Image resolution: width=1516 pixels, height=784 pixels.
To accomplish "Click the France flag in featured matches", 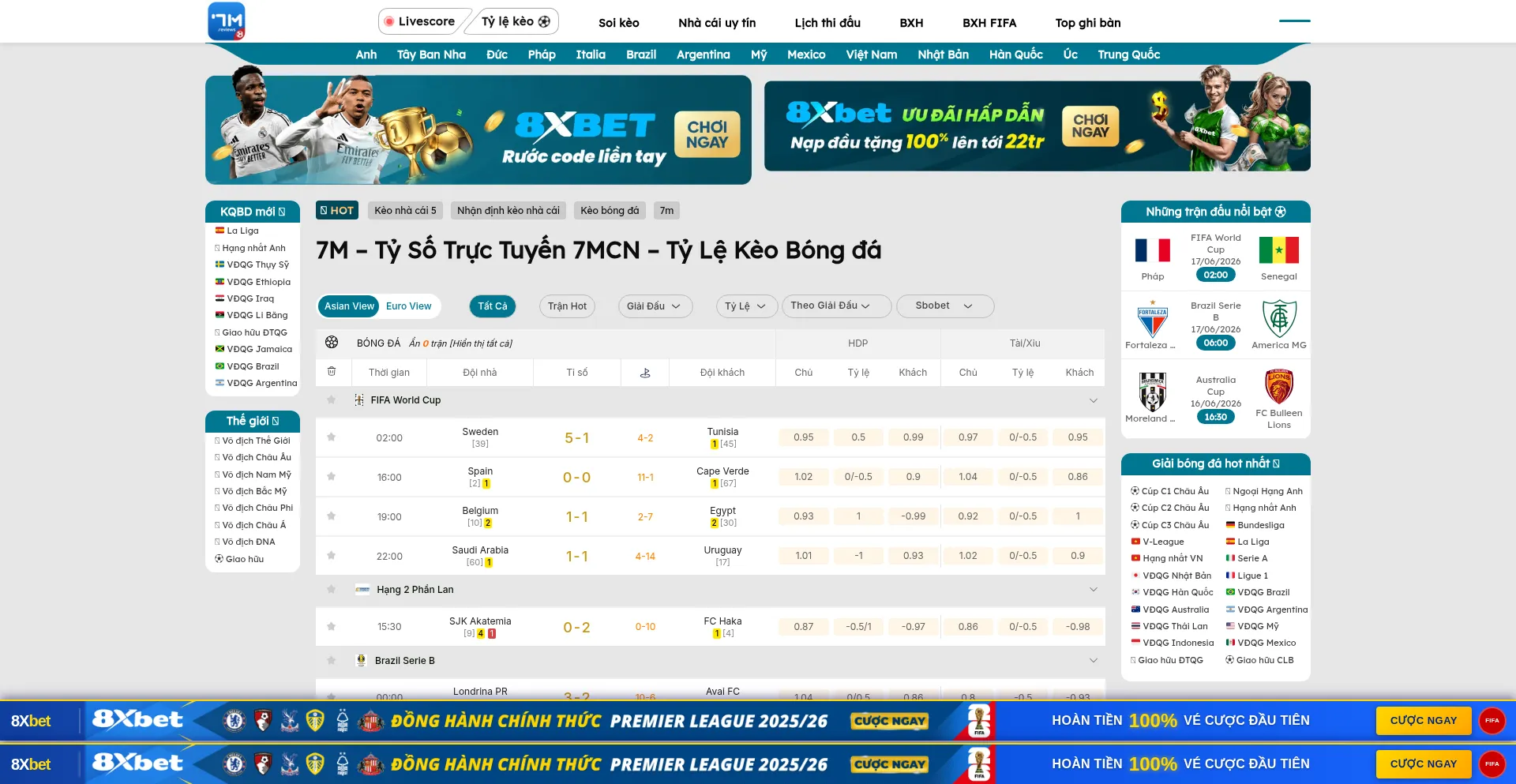I will click(x=1153, y=250).
